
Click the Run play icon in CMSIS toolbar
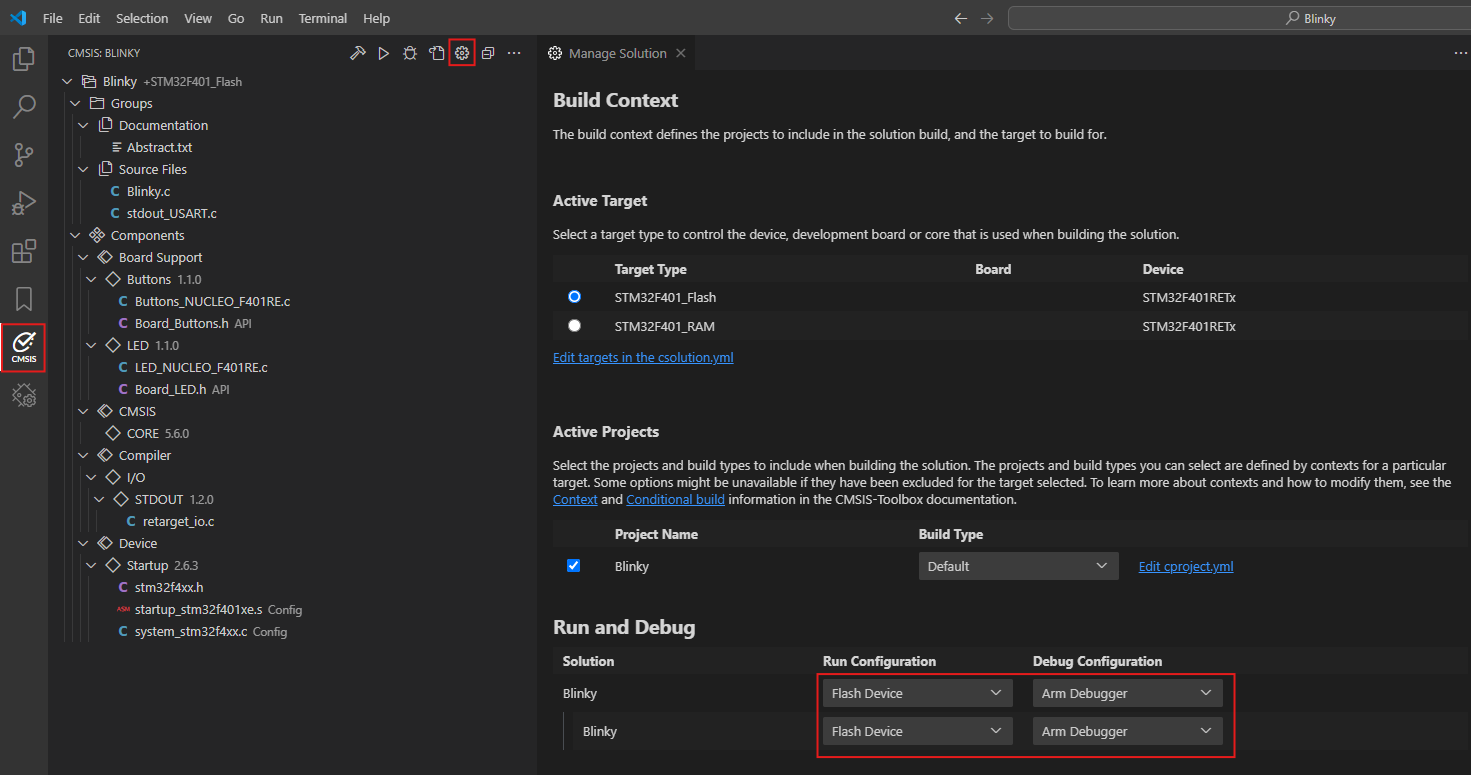pyautogui.click(x=383, y=53)
